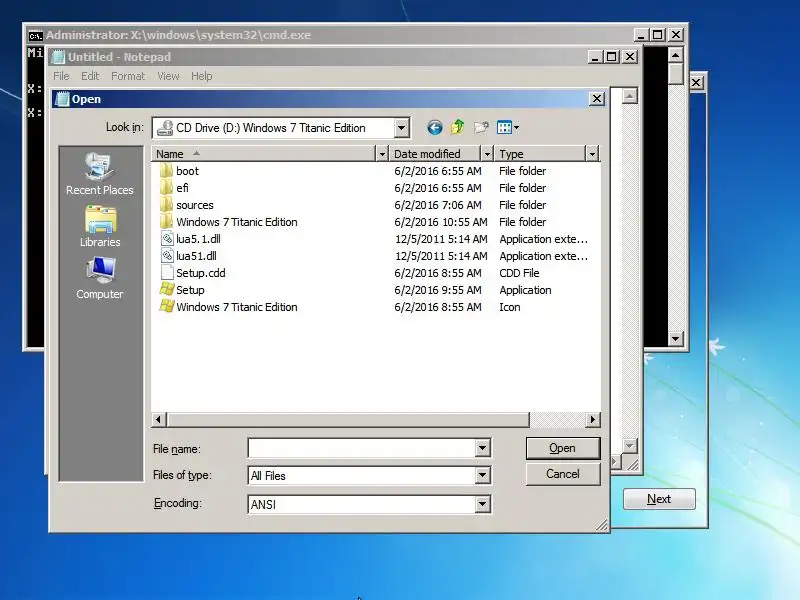The width and height of the screenshot is (800, 600).
Task: Sort files by the Name column header
Action: [263, 154]
